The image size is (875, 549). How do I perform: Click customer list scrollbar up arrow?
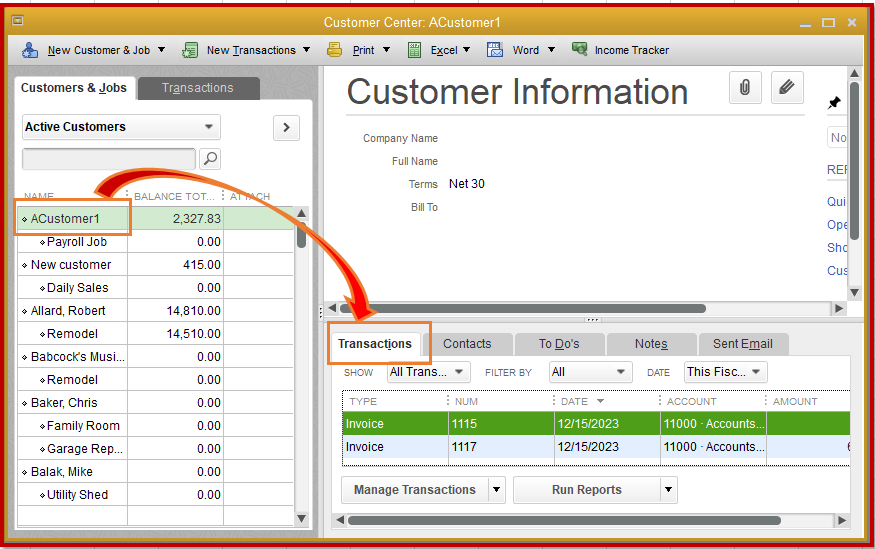coord(301,213)
